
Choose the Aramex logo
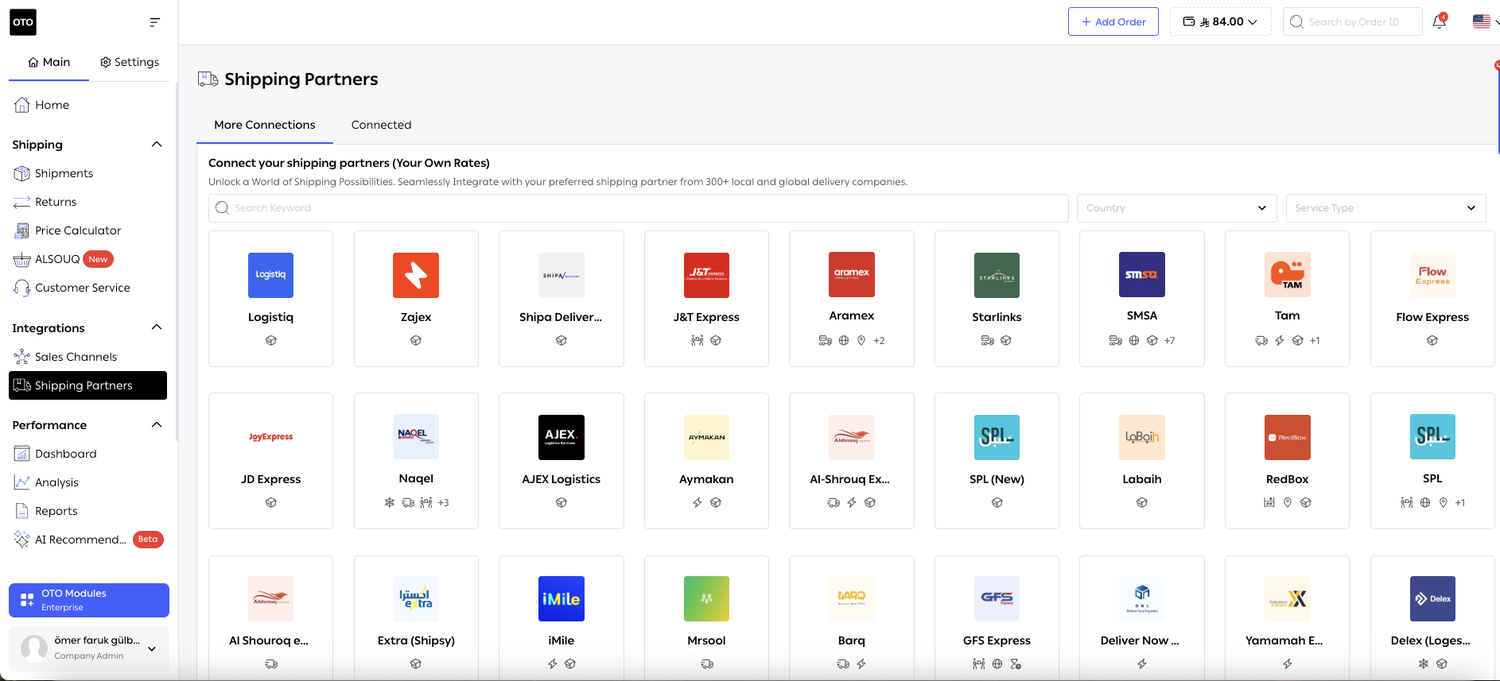(x=852, y=275)
